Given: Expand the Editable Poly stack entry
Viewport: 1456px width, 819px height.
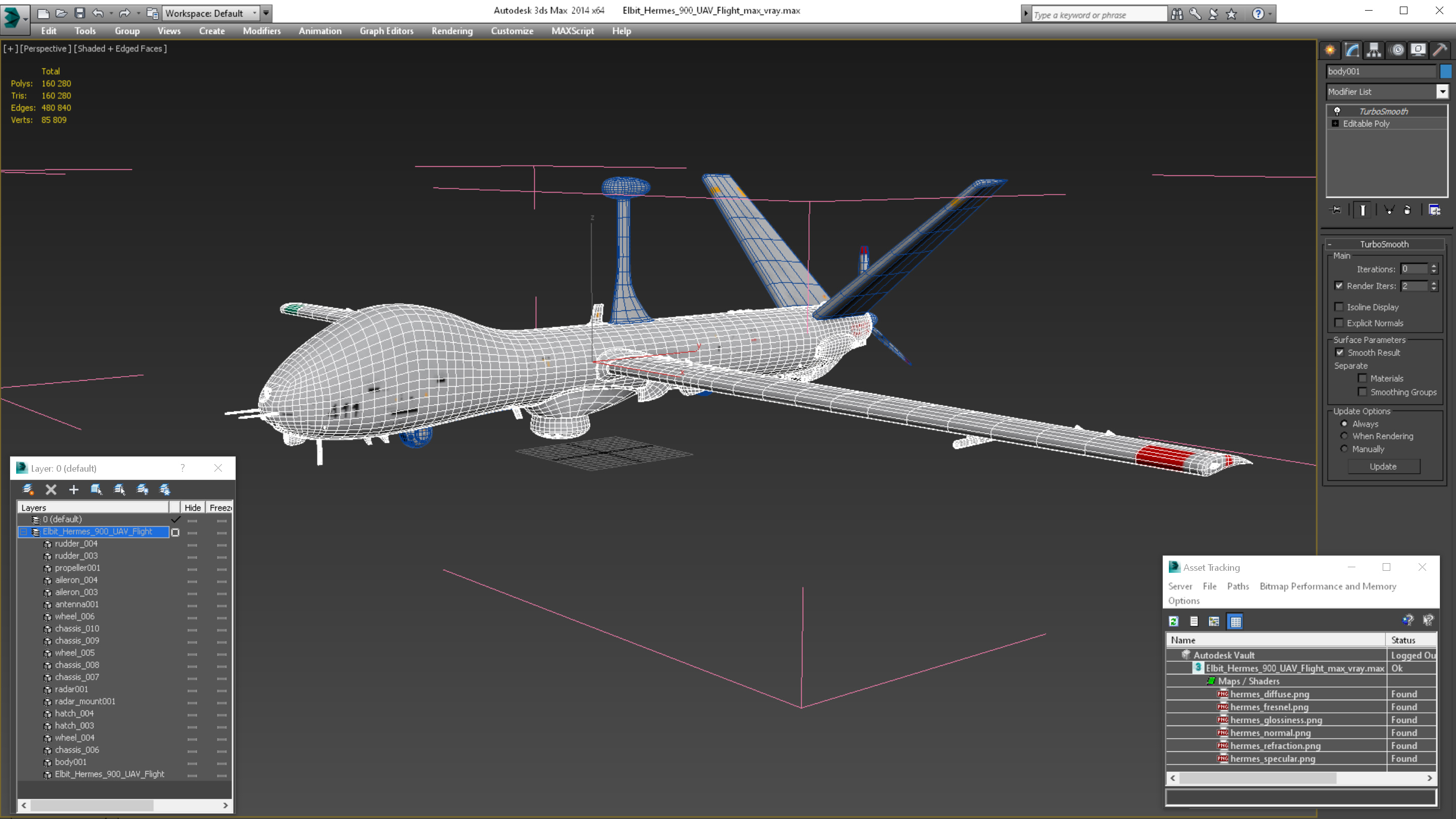Looking at the screenshot, I should pos(1336,123).
